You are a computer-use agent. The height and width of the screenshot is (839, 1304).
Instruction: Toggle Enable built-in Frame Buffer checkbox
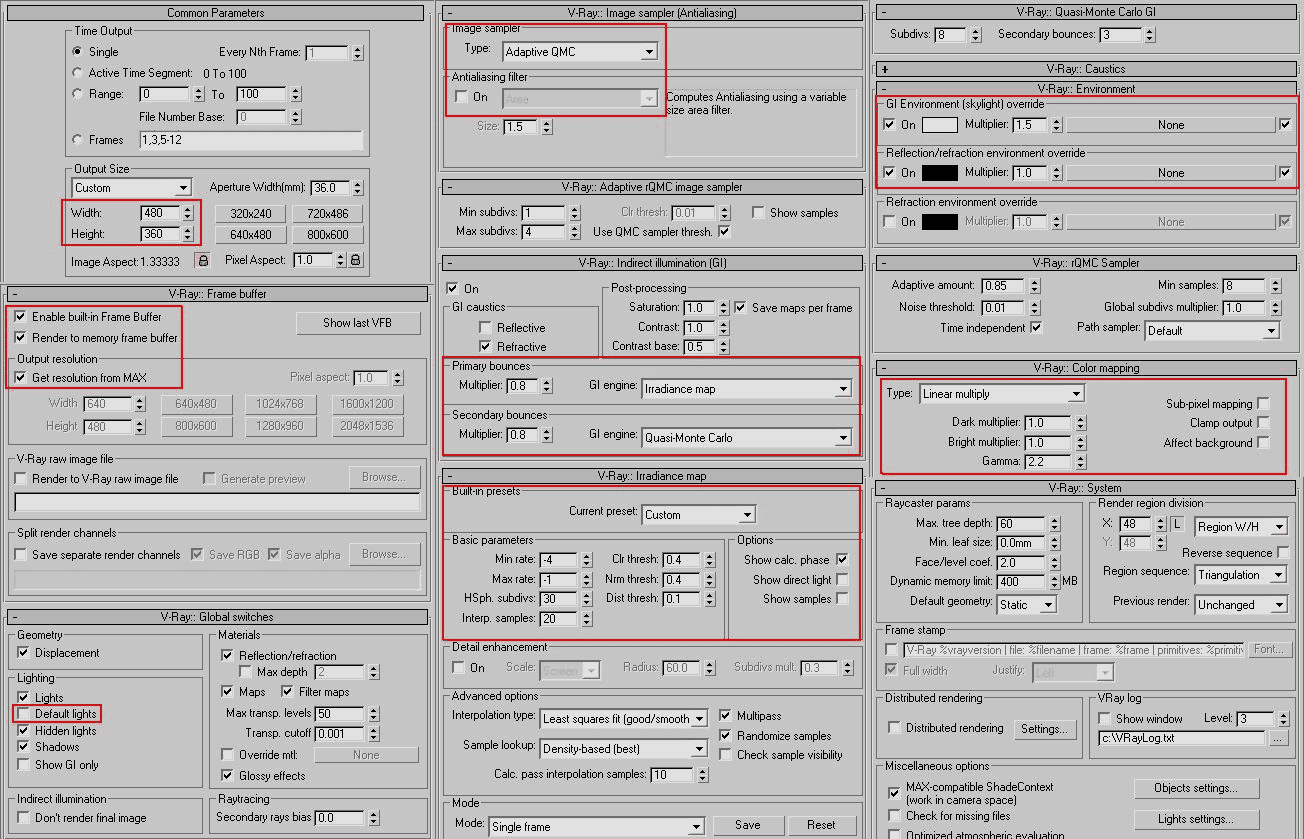click(x=21, y=317)
